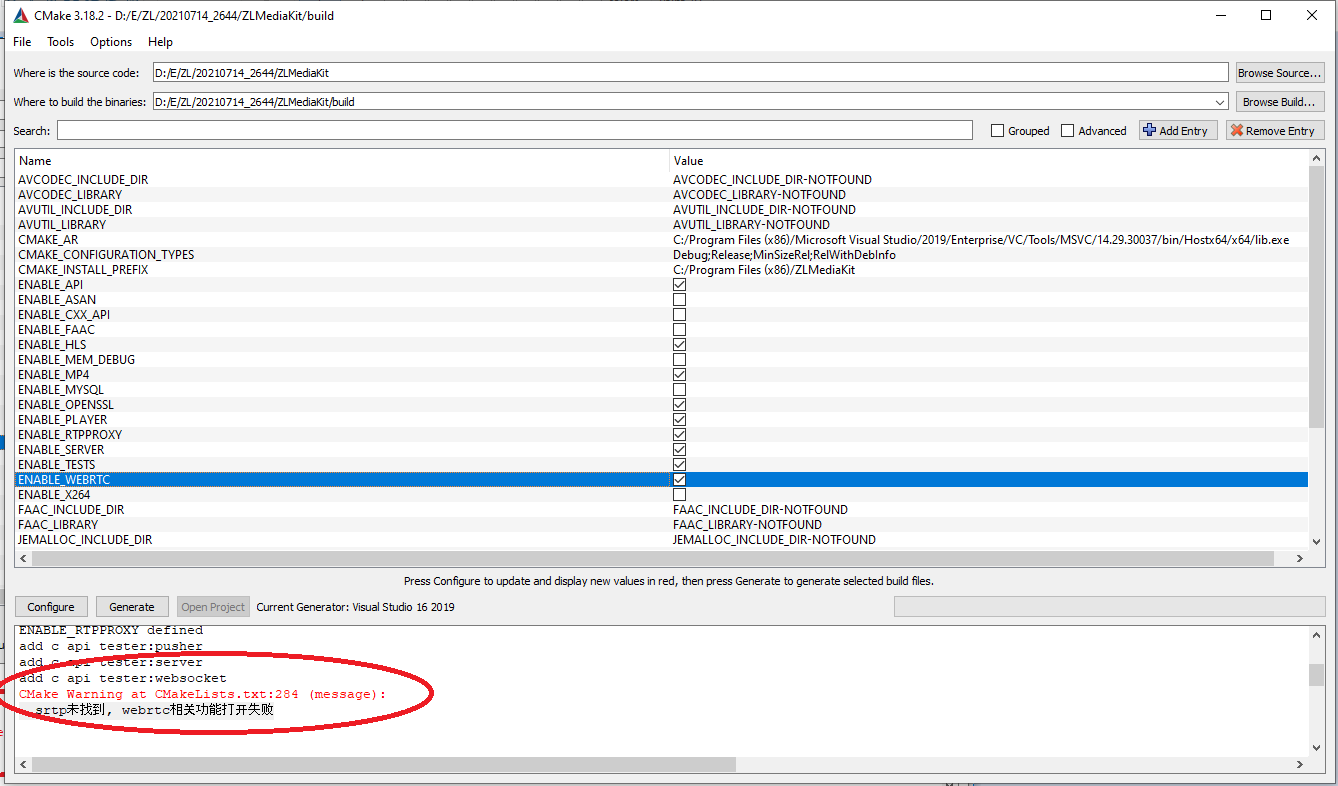1338x786 pixels.
Task: Uncheck the ENABLE_WEBRTC checkbox
Action: tap(680, 480)
